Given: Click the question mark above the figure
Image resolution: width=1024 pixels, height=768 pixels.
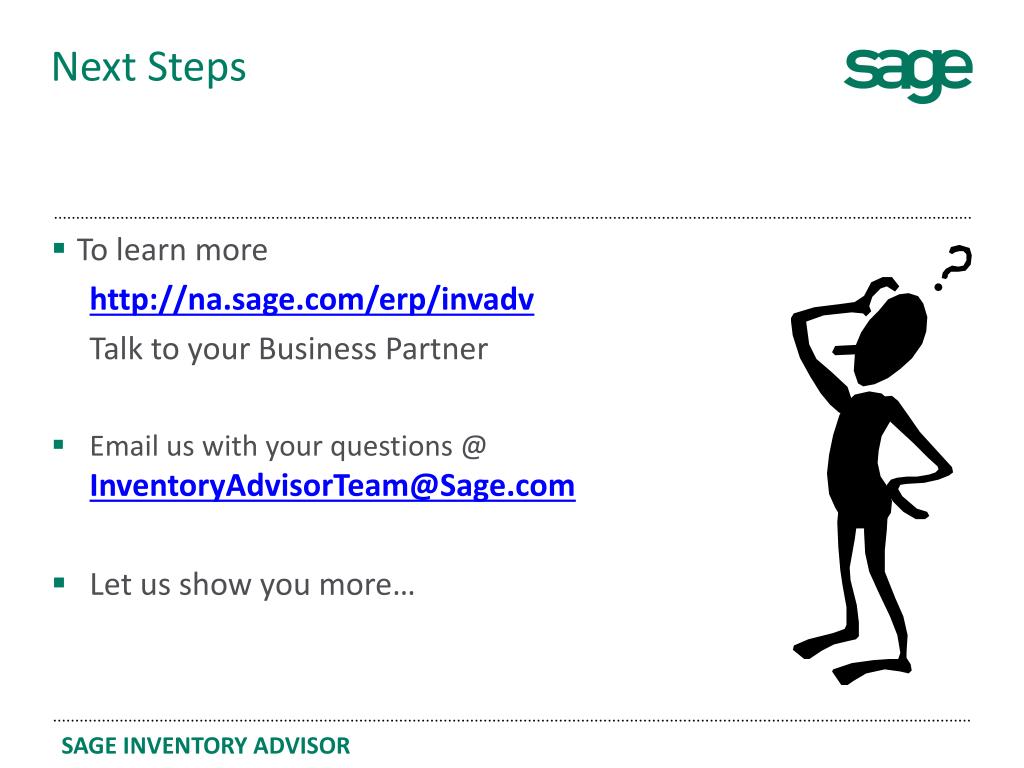Looking at the screenshot, I should (x=954, y=268).
